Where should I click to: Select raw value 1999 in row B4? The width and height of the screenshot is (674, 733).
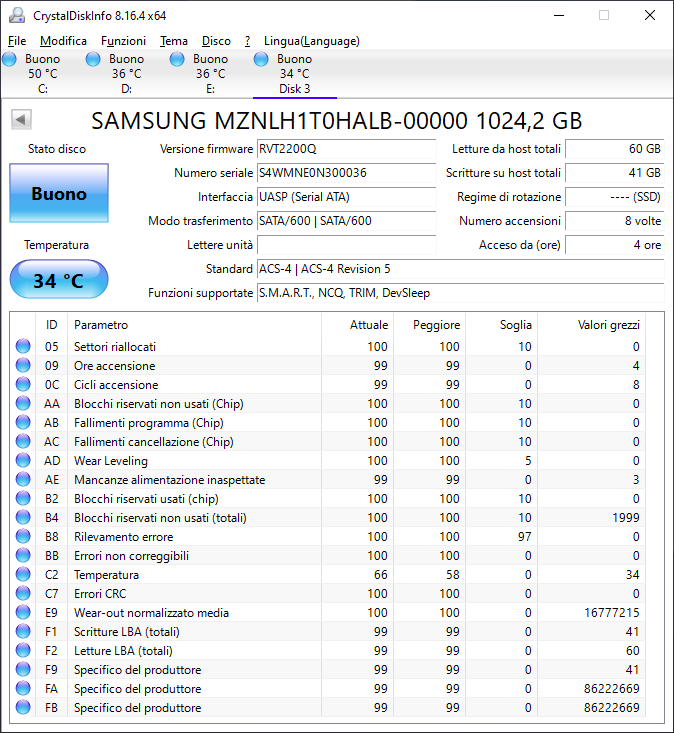[626, 517]
